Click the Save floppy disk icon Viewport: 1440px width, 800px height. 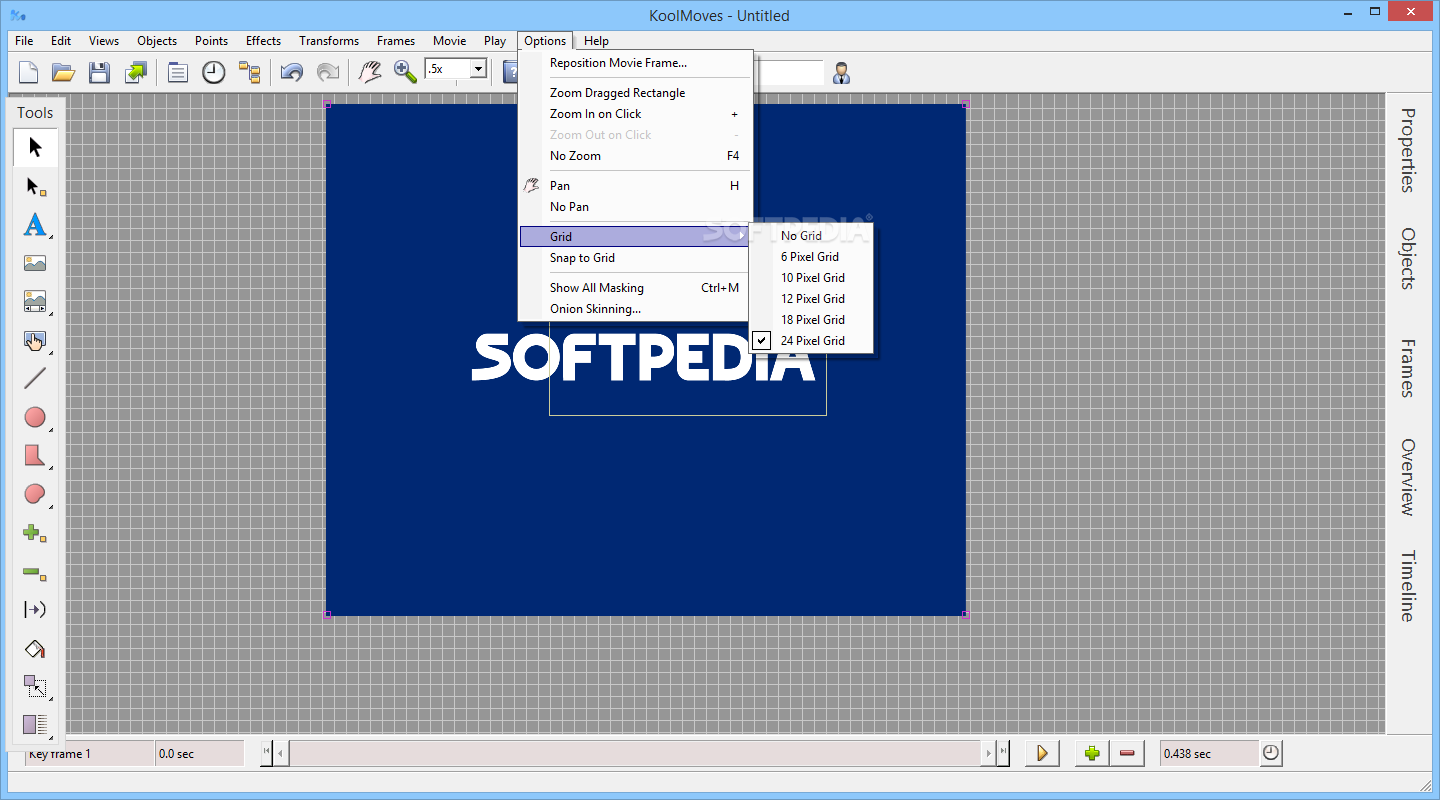click(x=99, y=72)
